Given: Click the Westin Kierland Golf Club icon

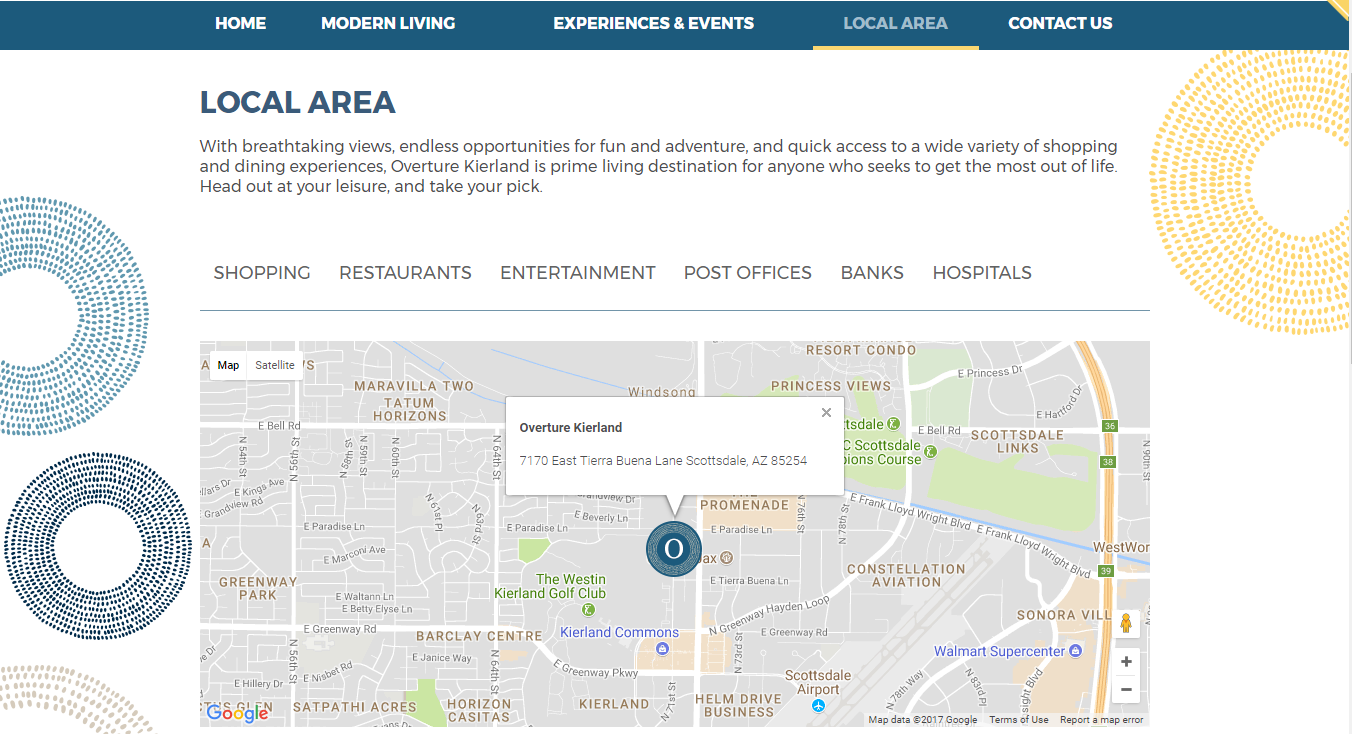Looking at the screenshot, I should point(589,609).
